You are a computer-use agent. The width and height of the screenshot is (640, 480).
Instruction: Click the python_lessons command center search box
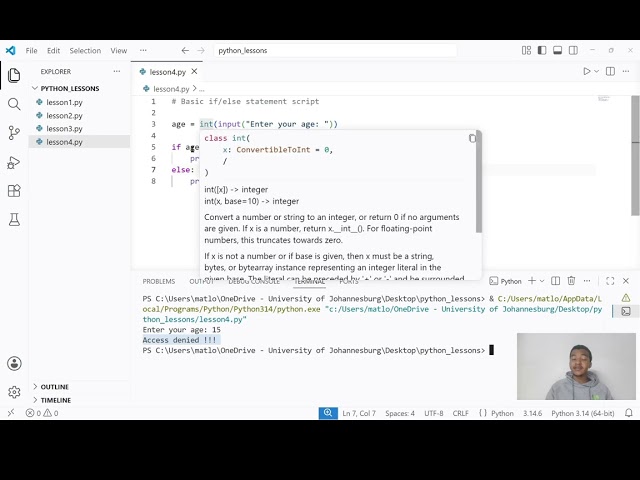(x=335, y=51)
